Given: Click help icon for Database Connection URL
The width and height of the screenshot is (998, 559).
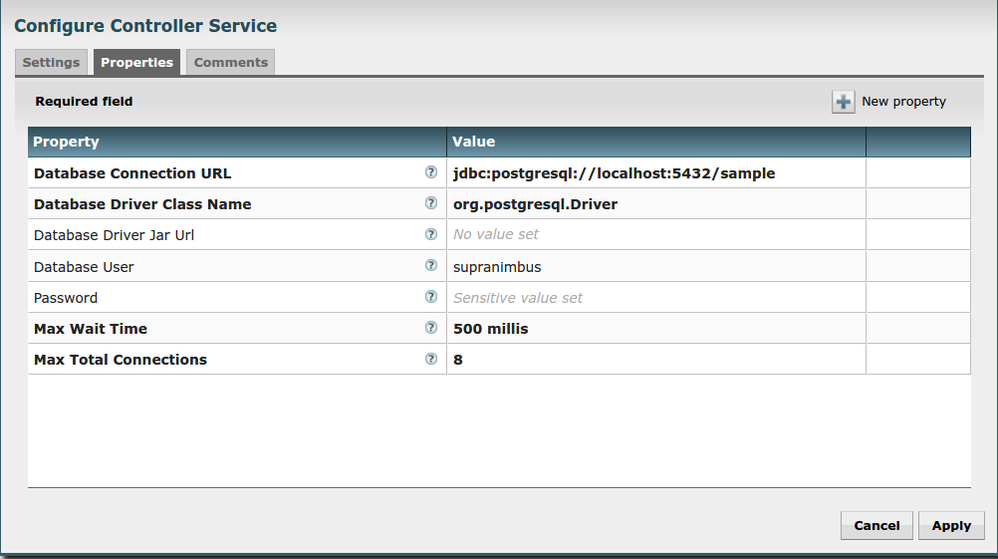Looking at the screenshot, I should click(431, 172).
